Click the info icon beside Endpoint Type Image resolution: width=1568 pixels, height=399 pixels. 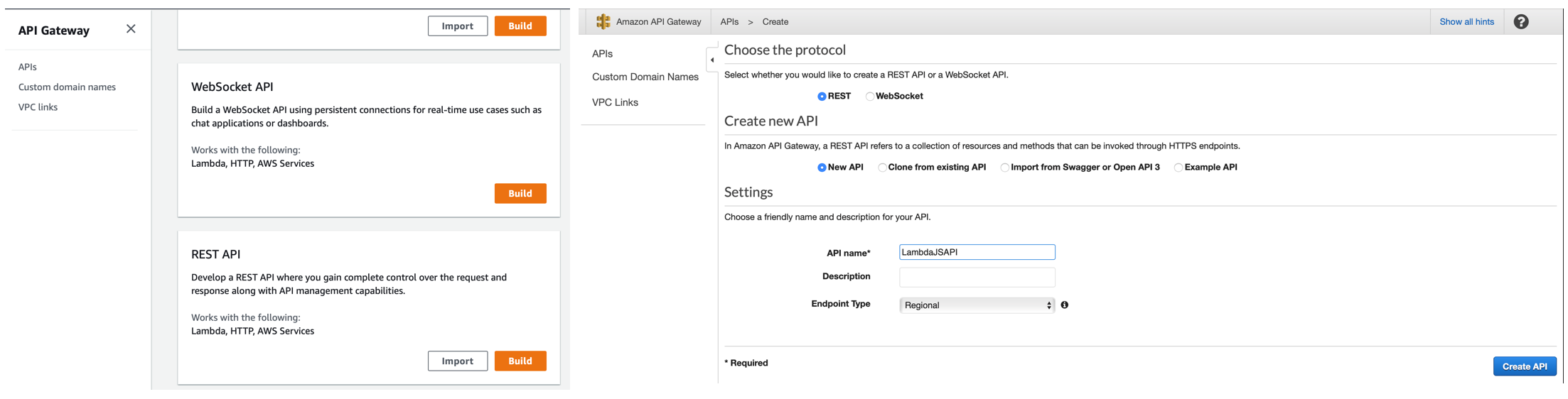point(1064,305)
